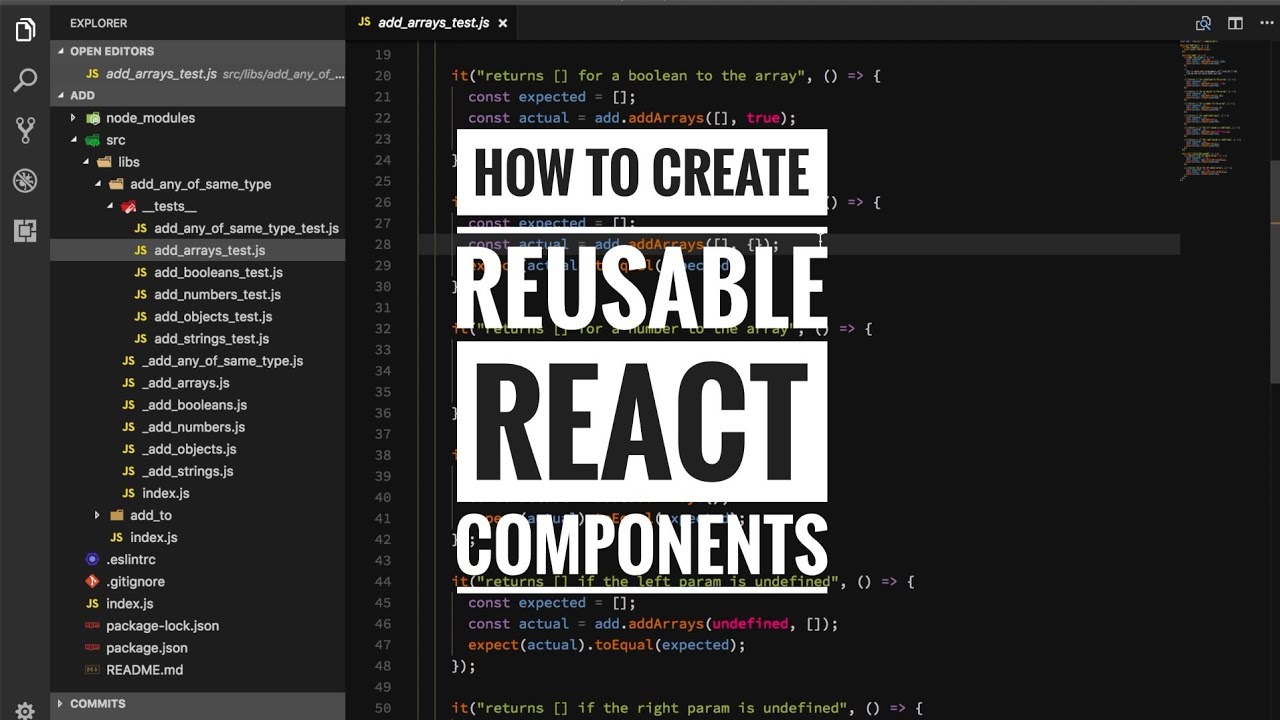Image resolution: width=1280 pixels, height=720 pixels.
Task: Collapse the libs folder
Action: point(85,162)
